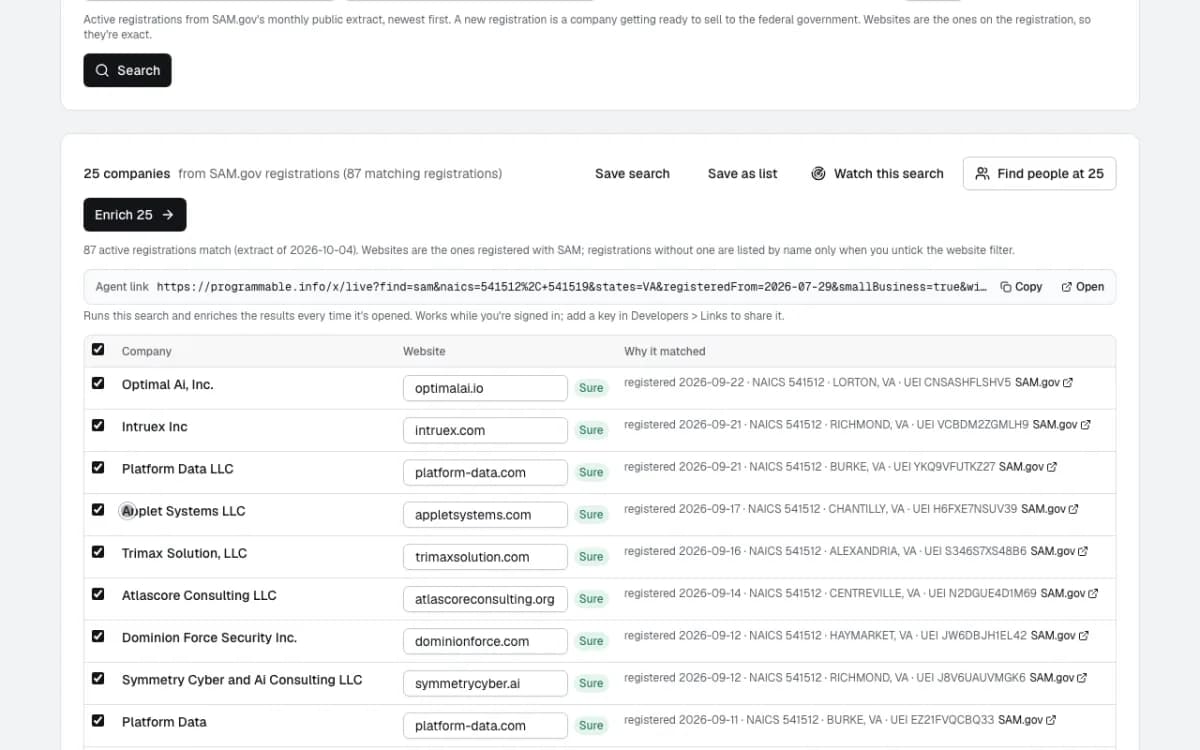Open SAM.gov link for Trimax Solution
The image size is (1200, 750).
point(1059,550)
